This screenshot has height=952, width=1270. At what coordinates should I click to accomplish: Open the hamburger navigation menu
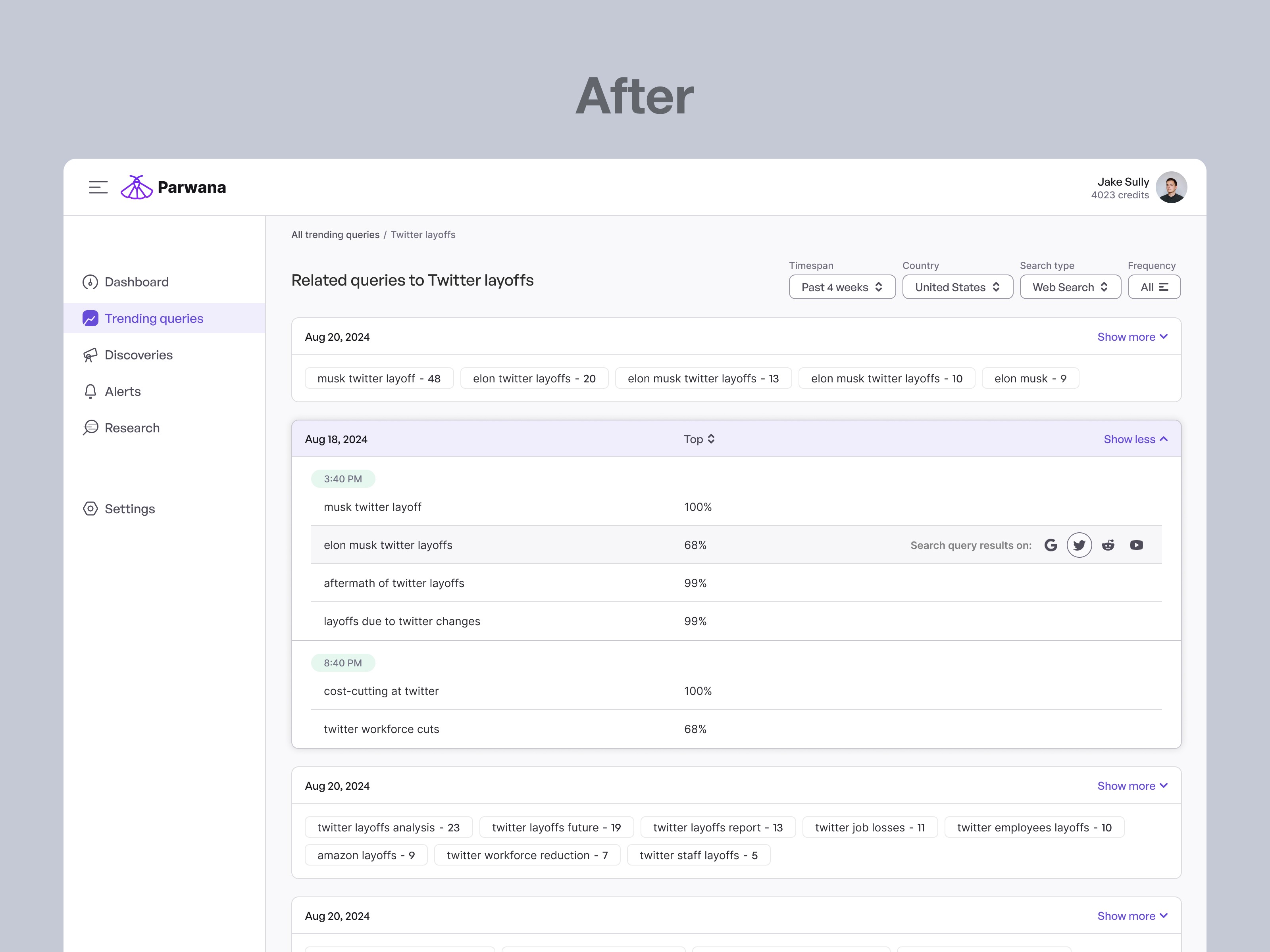(98, 186)
